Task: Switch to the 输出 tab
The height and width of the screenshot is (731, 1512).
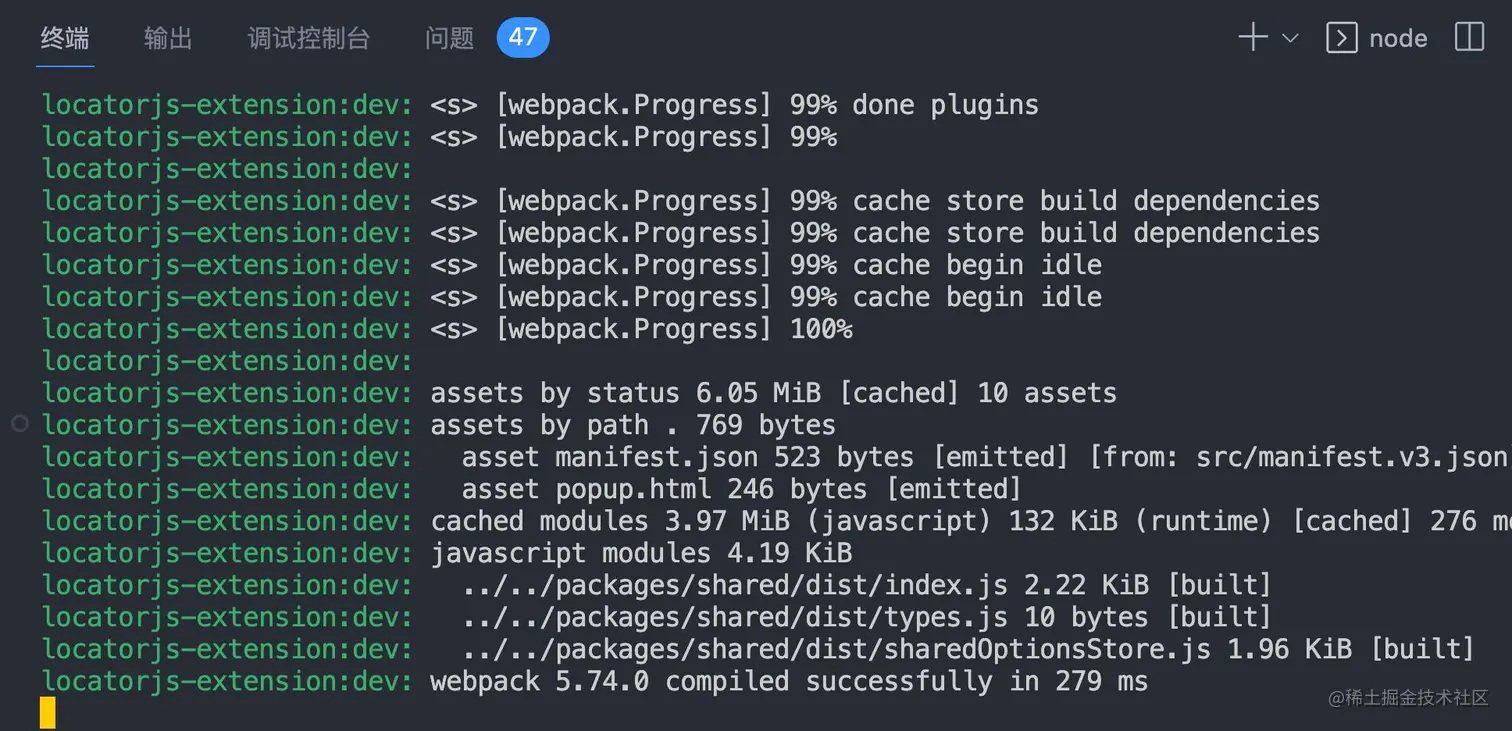Action: click(x=168, y=38)
